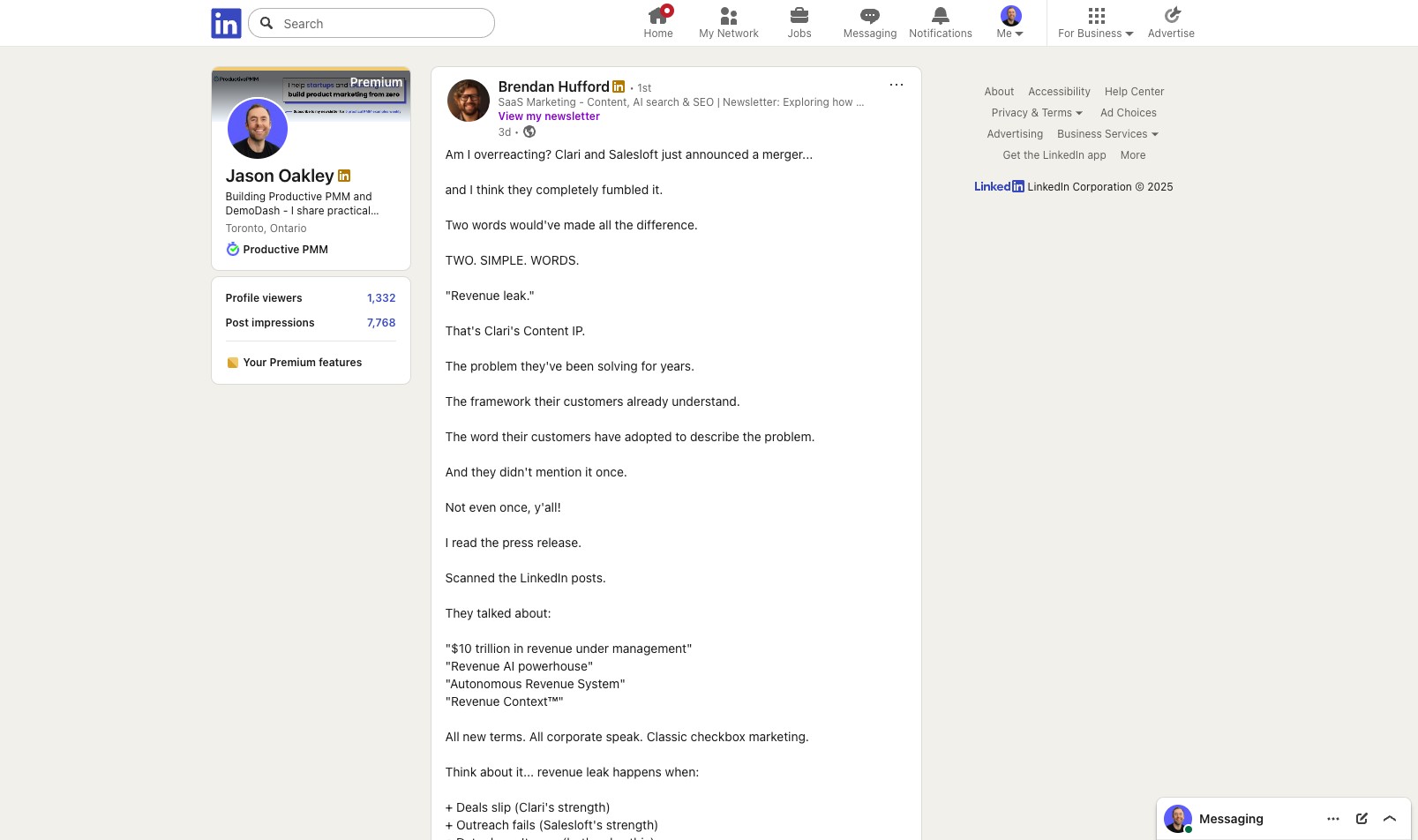Click the 'TWO. SIMPLE. WORDS.' post line
Image resolution: width=1418 pixels, height=840 pixels.
click(x=513, y=260)
